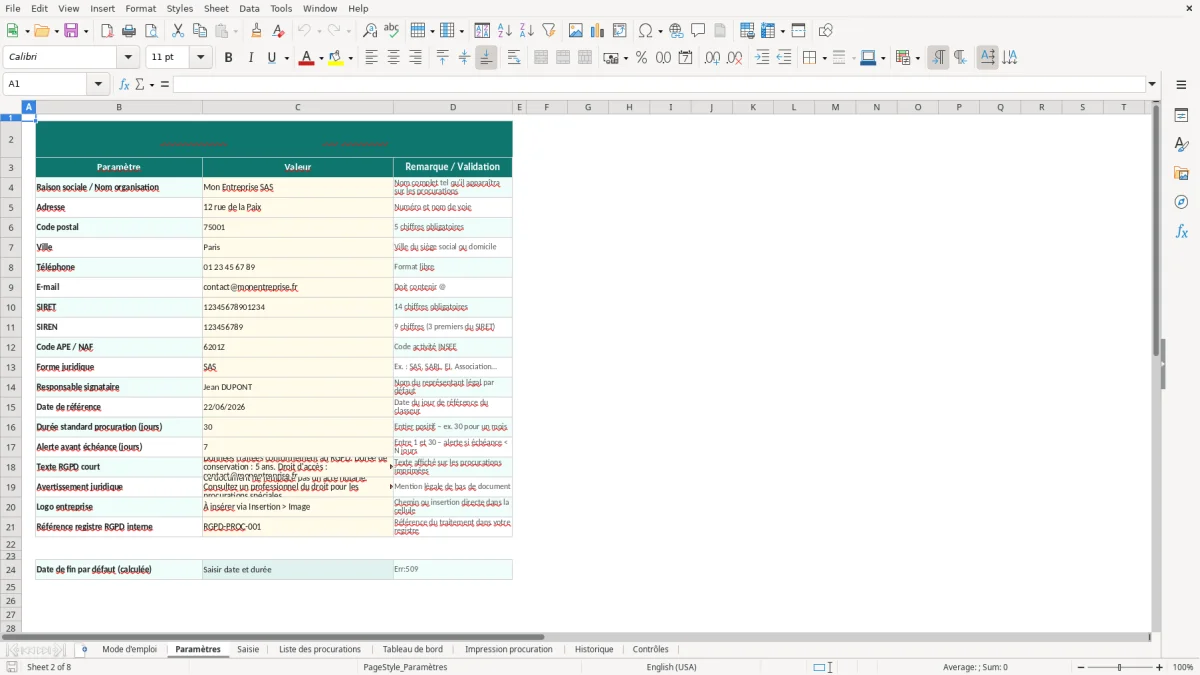
Task: Expand the formula bar
Action: tap(1152, 84)
